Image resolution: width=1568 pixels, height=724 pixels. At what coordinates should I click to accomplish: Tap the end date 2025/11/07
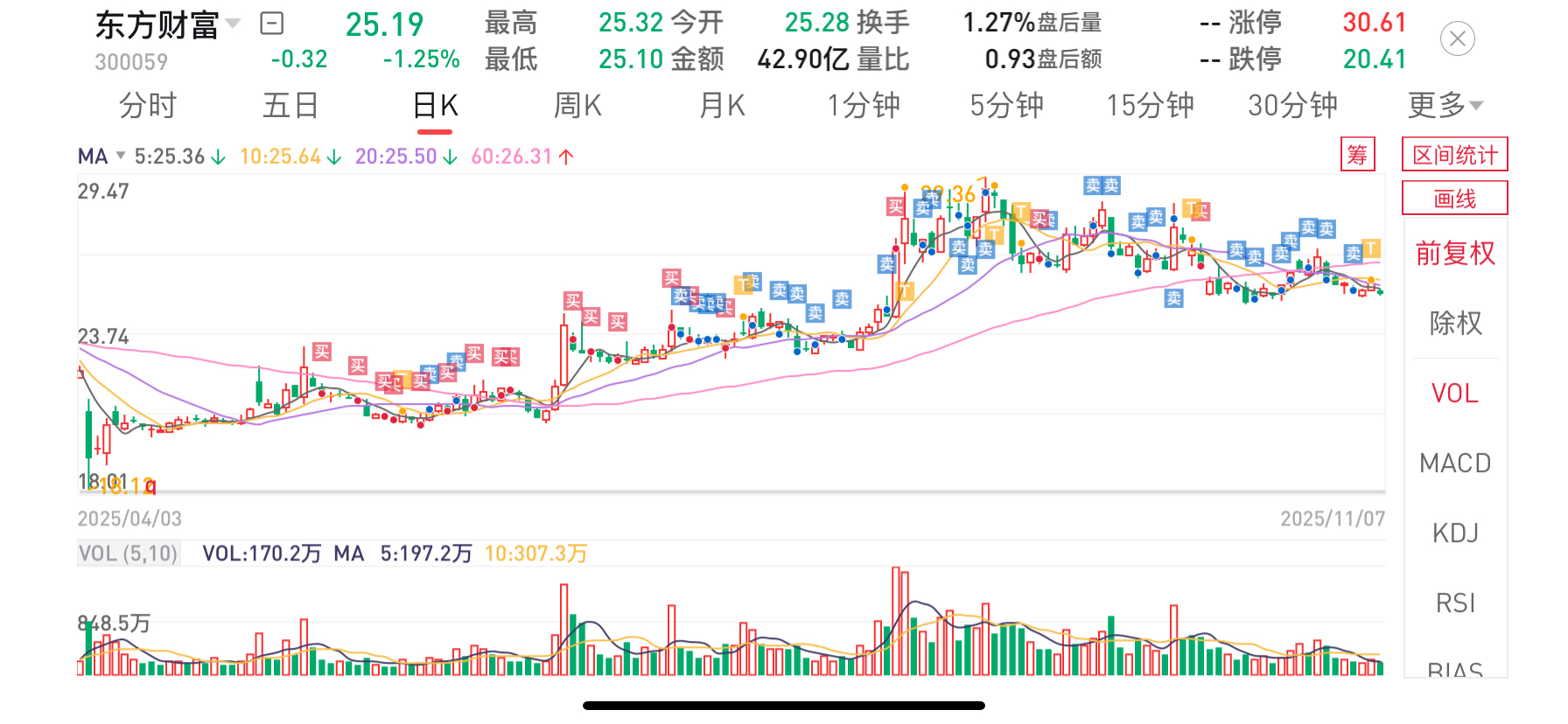(1333, 519)
